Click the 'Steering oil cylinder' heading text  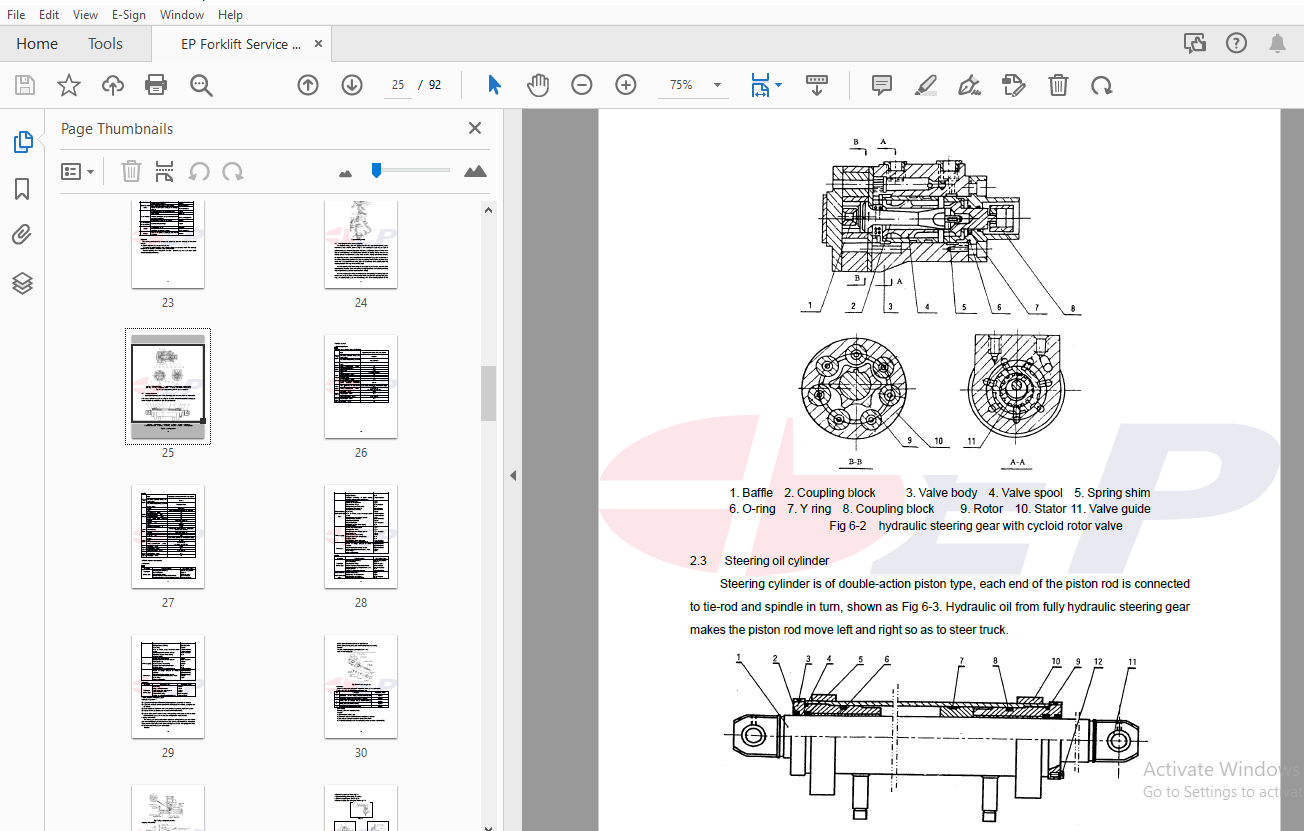(776, 561)
